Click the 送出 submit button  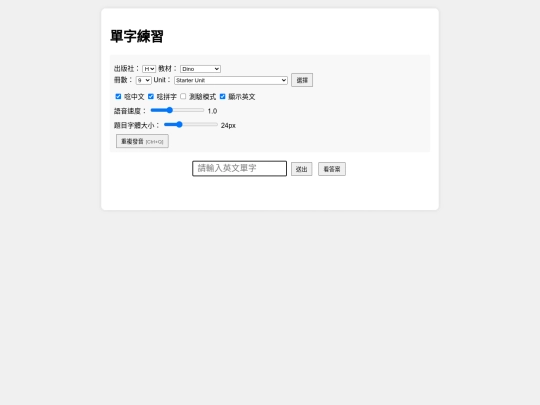point(302,169)
